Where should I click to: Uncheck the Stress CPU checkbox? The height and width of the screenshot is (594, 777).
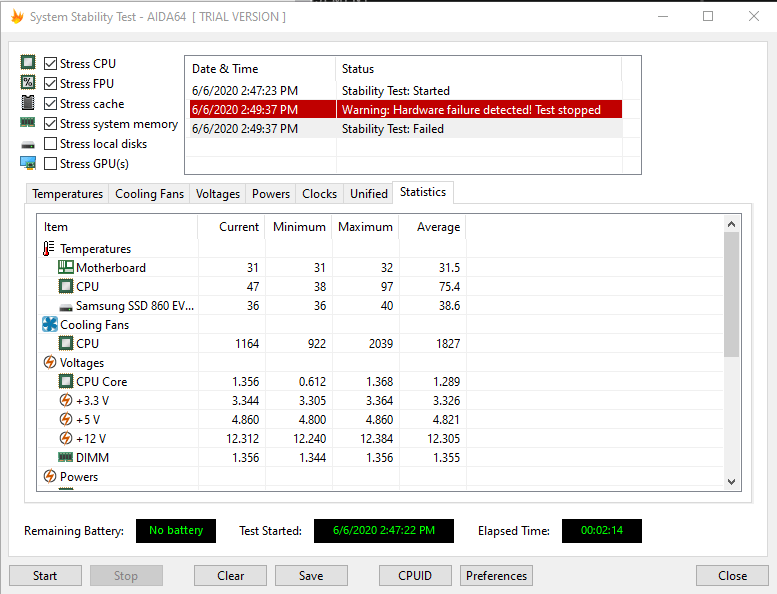pos(50,63)
